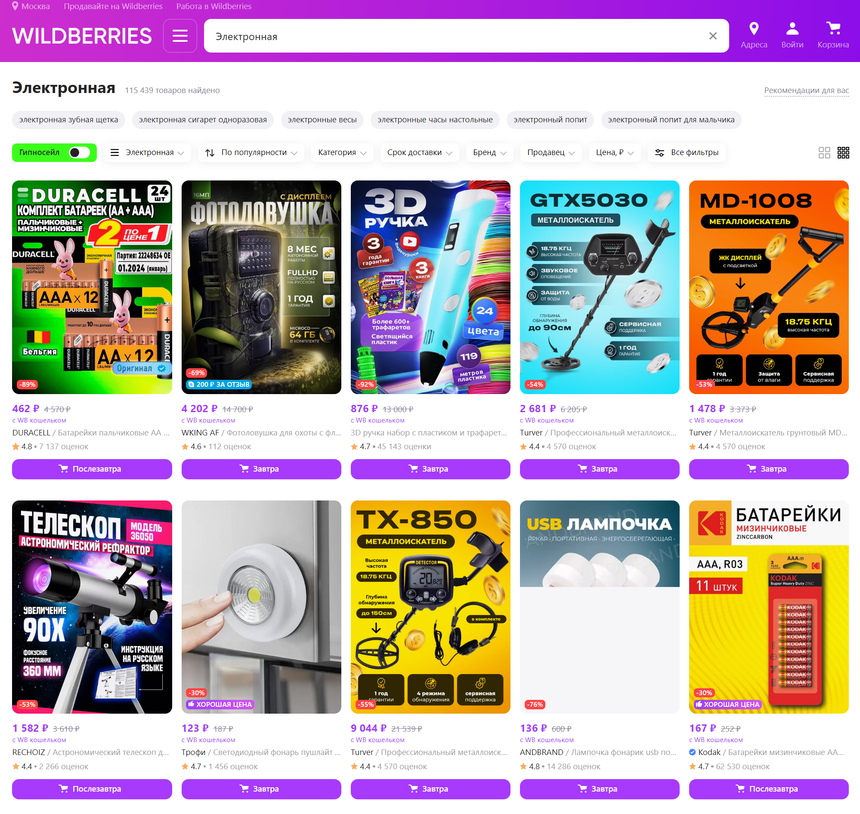The width and height of the screenshot is (860, 814).
Task: Click ХОРОШАЯ ЦЕНА badge on Kodak batteries
Action: 727,704
